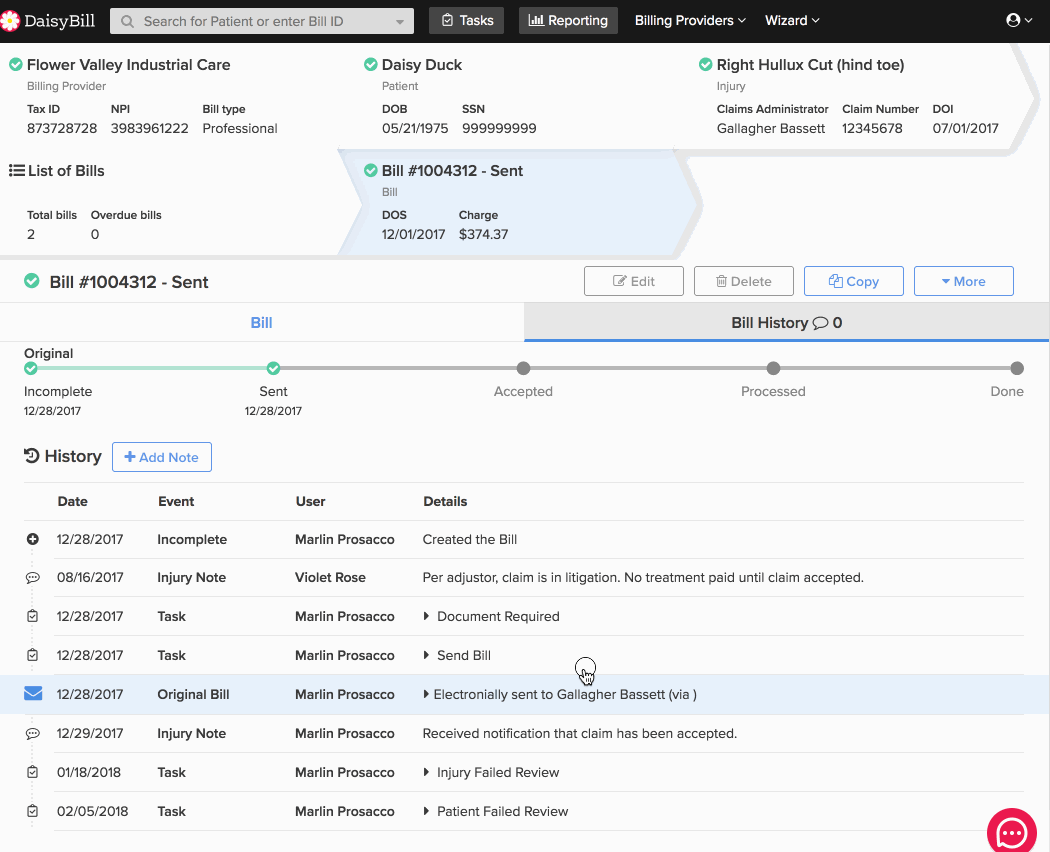Image resolution: width=1050 pixels, height=852 pixels.
Task: Select the Bill History tab
Action: coord(786,323)
